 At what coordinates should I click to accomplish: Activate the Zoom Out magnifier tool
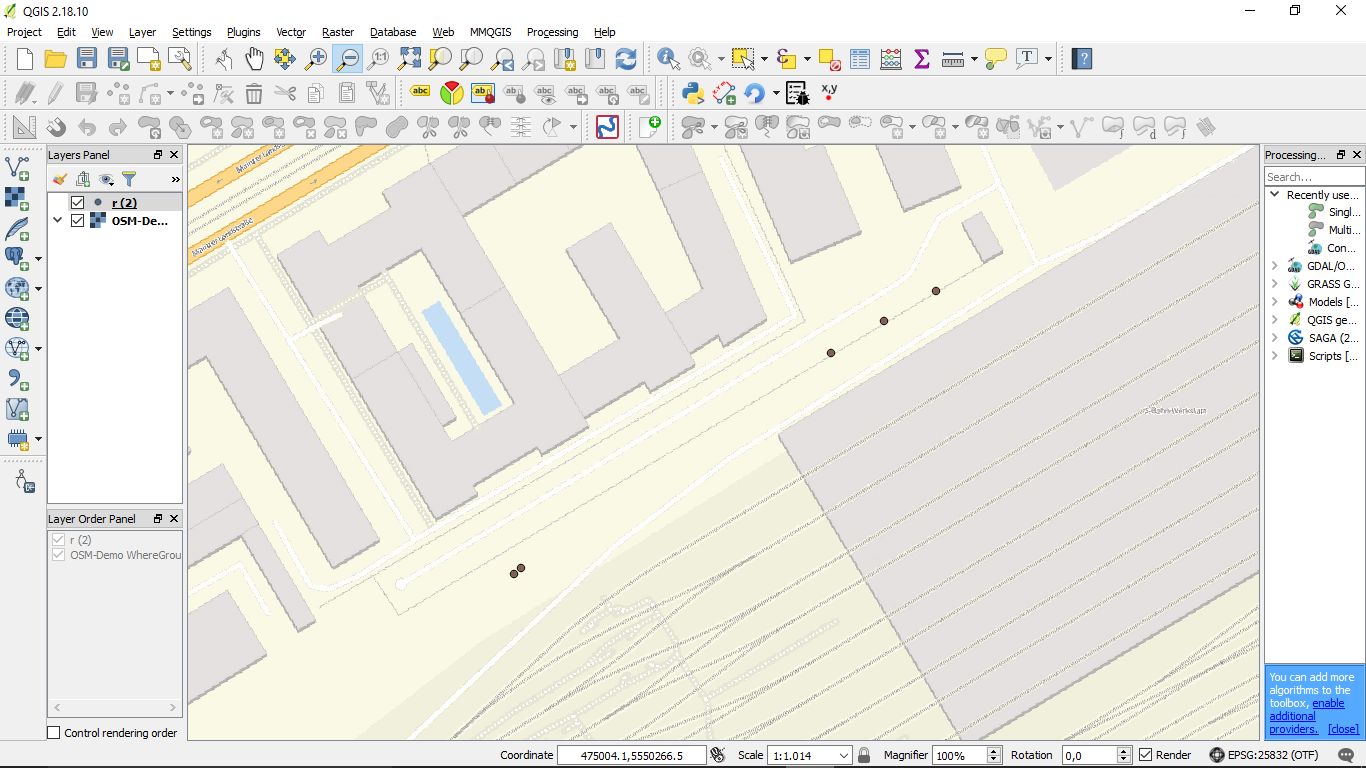(x=347, y=59)
